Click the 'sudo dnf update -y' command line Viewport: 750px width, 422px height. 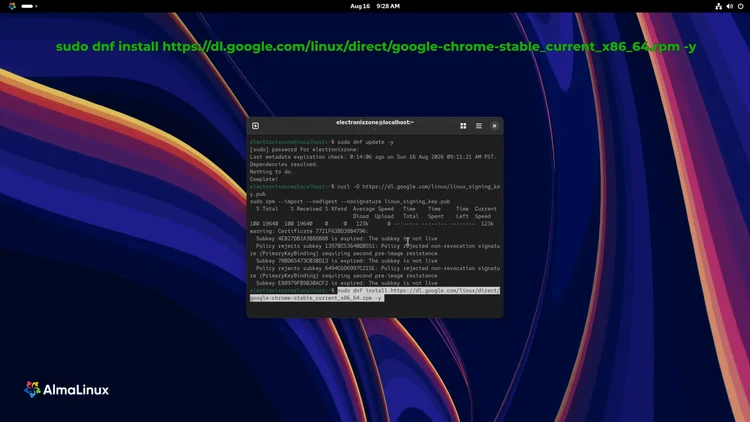coord(322,142)
